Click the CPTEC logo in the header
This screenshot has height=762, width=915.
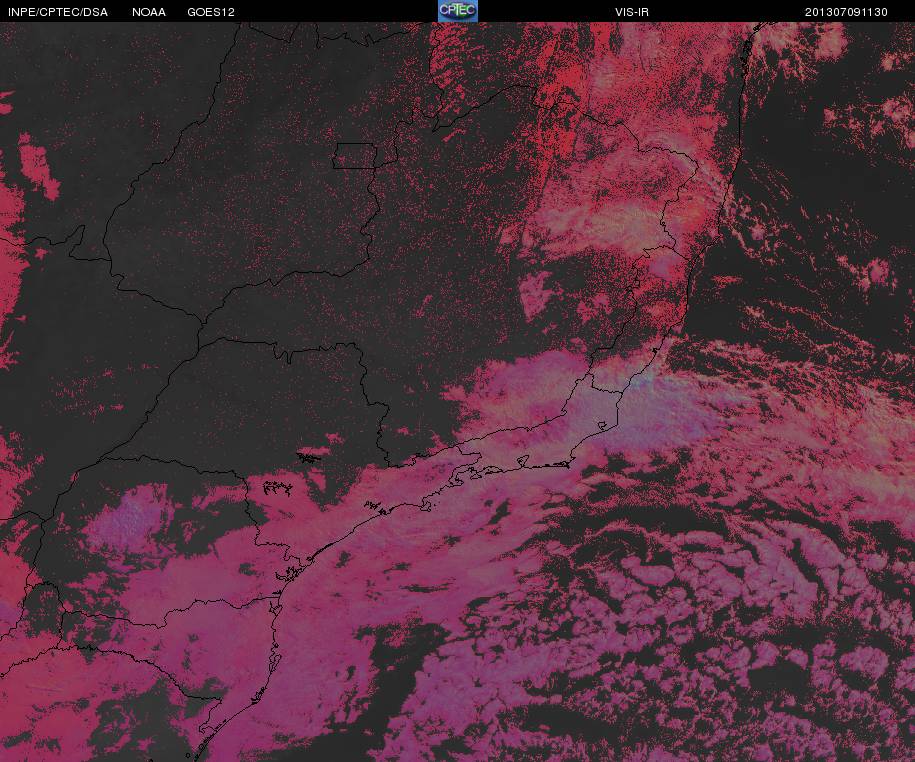(x=458, y=11)
